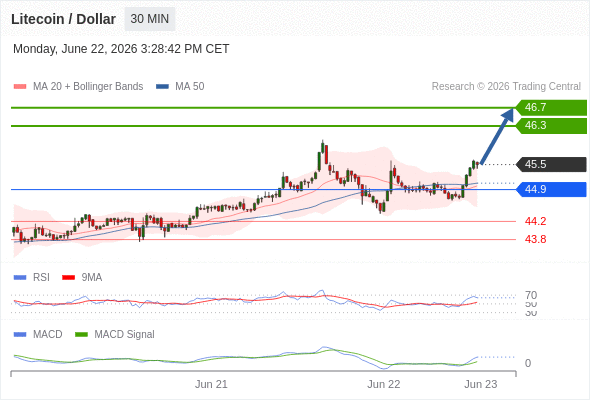Click the Jun 23 date axis label
Viewport: 590px width, 400px height.
coord(481,385)
